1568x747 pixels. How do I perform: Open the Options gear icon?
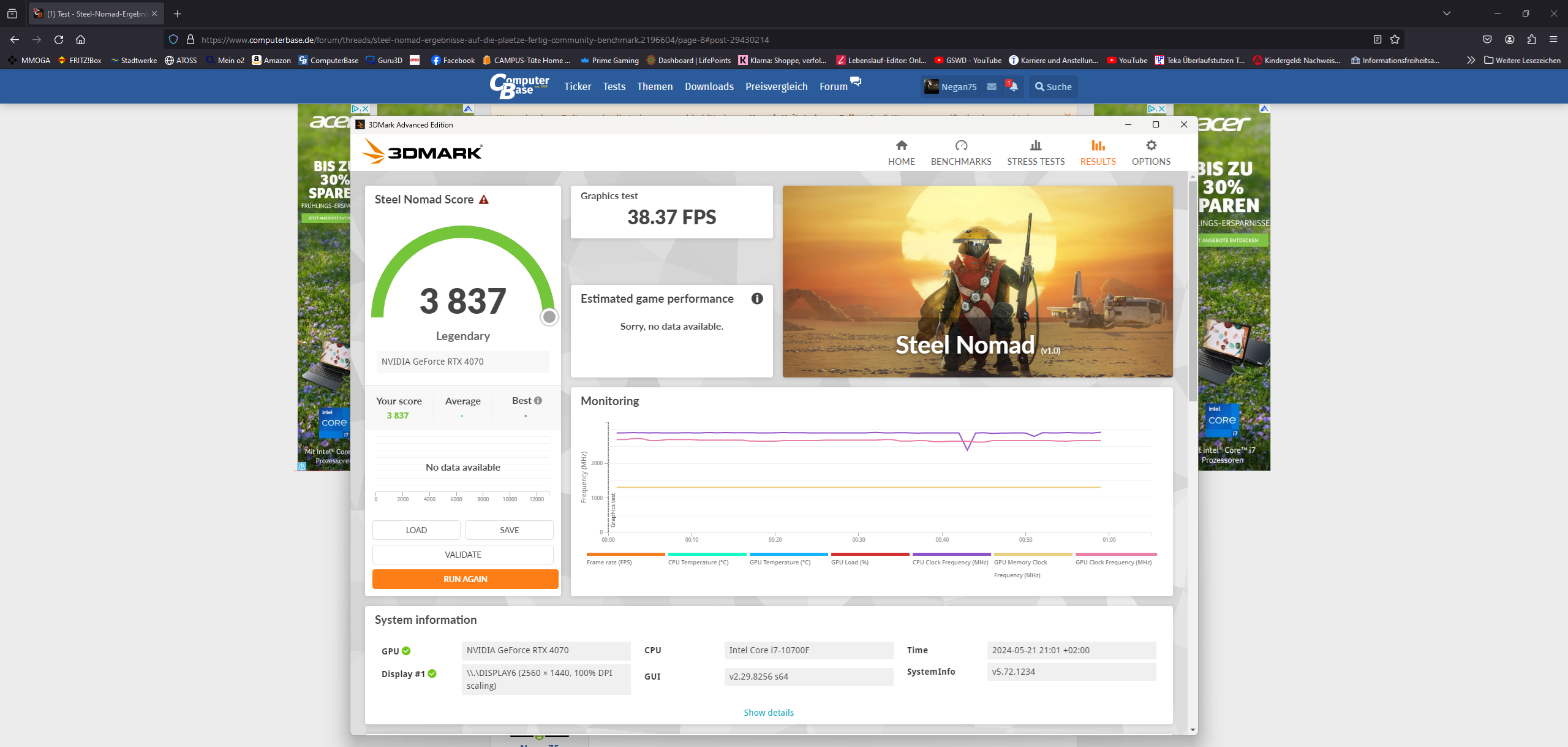(1151, 146)
